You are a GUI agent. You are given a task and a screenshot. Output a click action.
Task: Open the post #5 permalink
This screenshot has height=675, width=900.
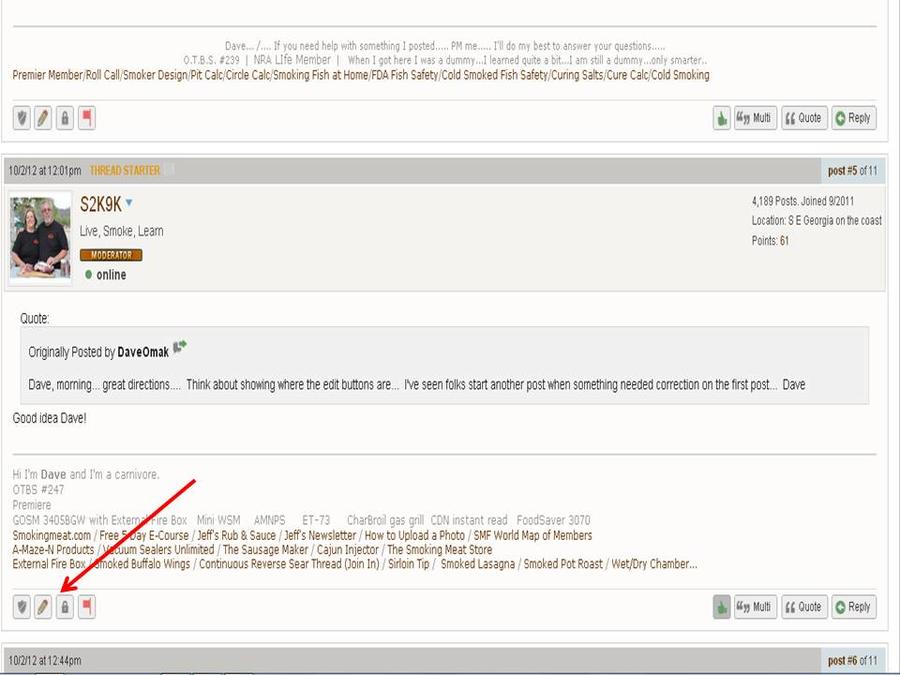[844, 171]
